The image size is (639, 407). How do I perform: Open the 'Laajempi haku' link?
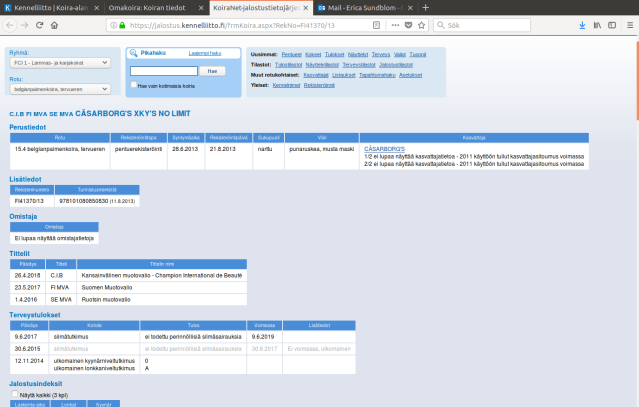tap(204, 52)
